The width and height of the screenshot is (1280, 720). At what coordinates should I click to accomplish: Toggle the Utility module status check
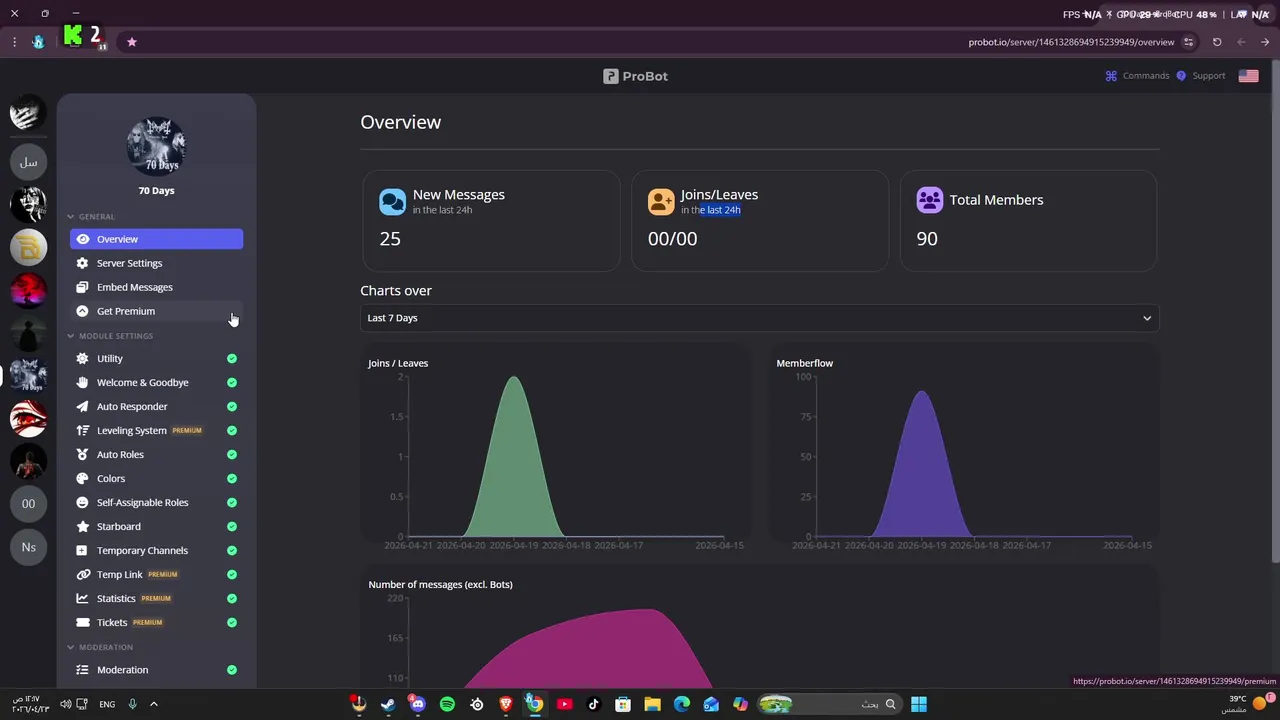pyautogui.click(x=232, y=358)
